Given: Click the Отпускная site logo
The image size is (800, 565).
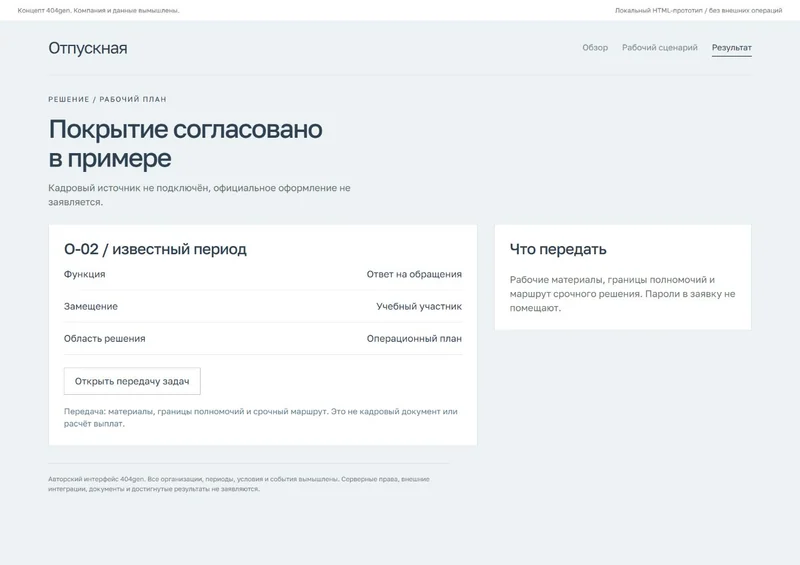Looking at the screenshot, I should (x=88, y=48).
